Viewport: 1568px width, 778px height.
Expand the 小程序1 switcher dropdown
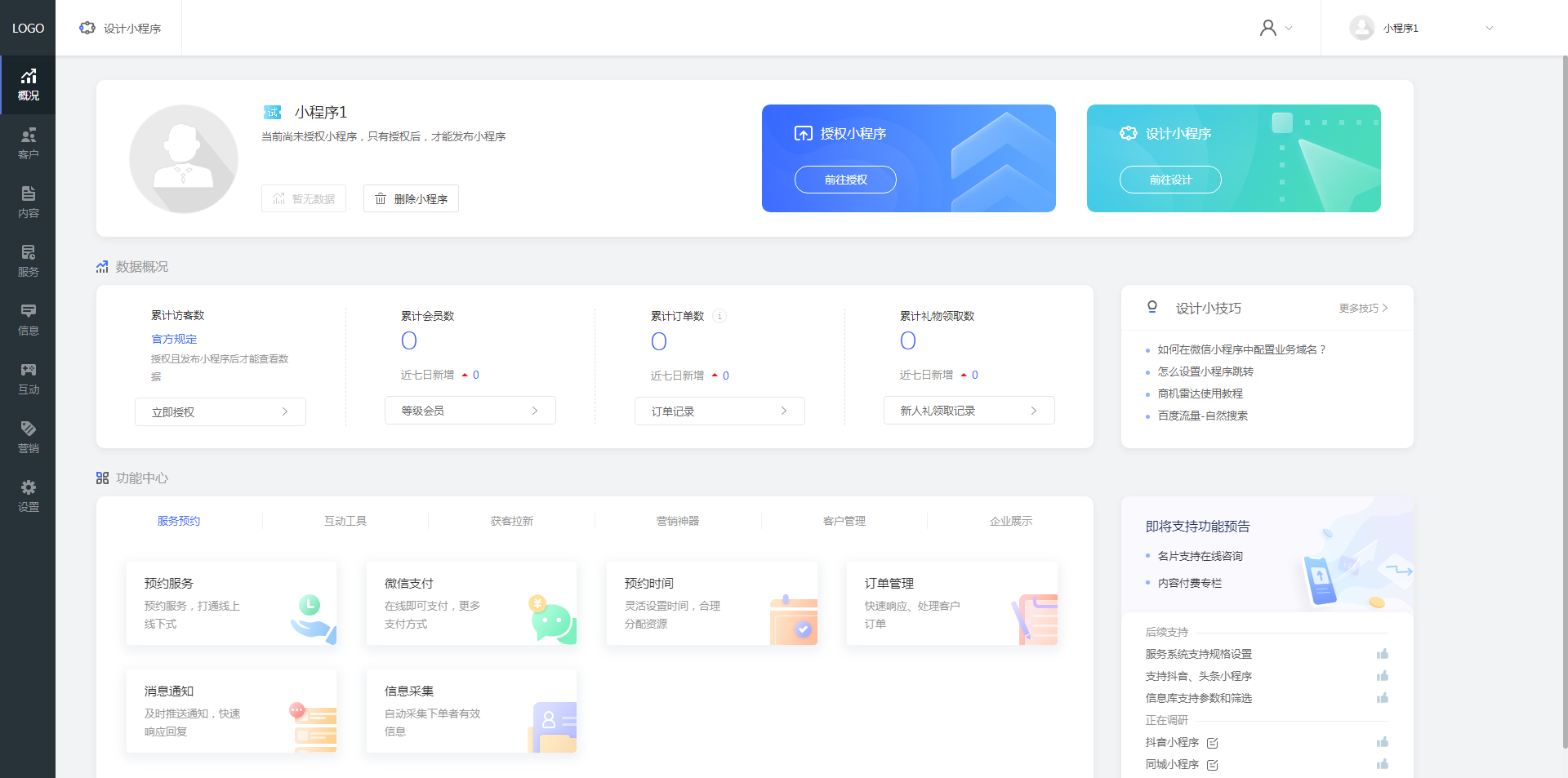(x=1490, y=28)
